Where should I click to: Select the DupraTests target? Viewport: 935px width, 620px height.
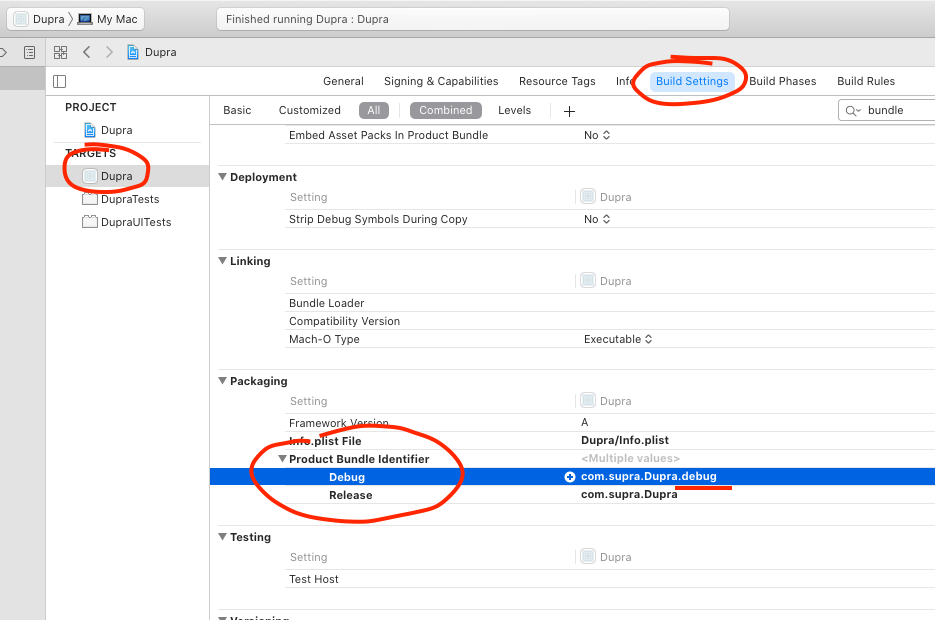[127, 199]
